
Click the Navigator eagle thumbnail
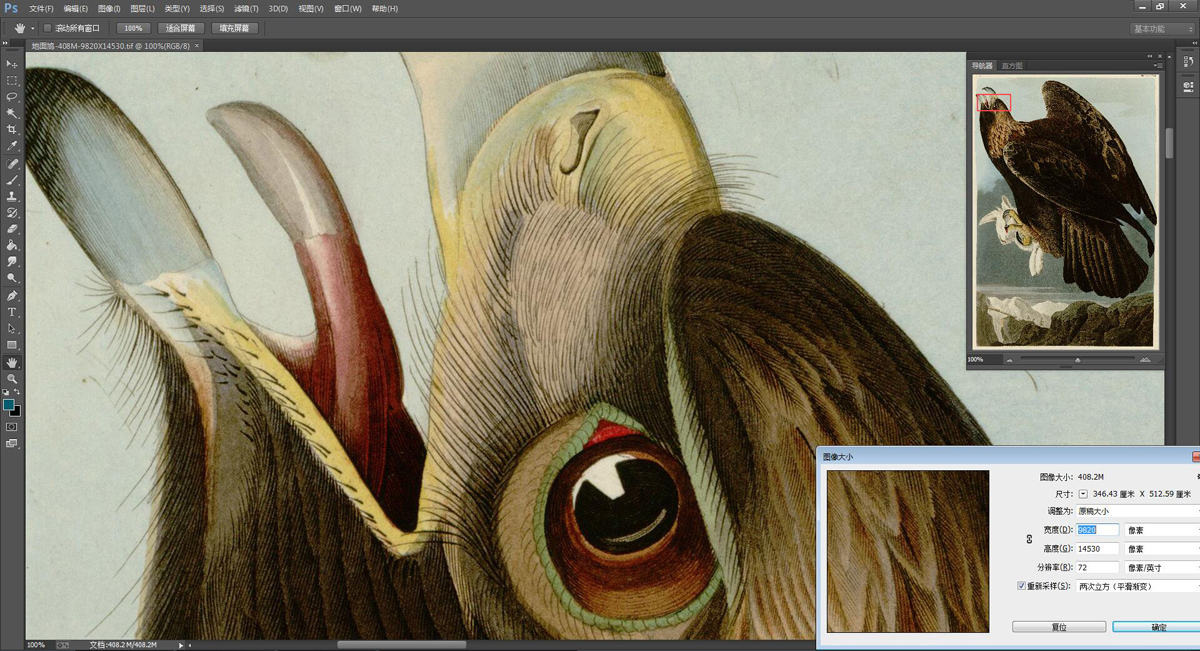coord(1065,212)
